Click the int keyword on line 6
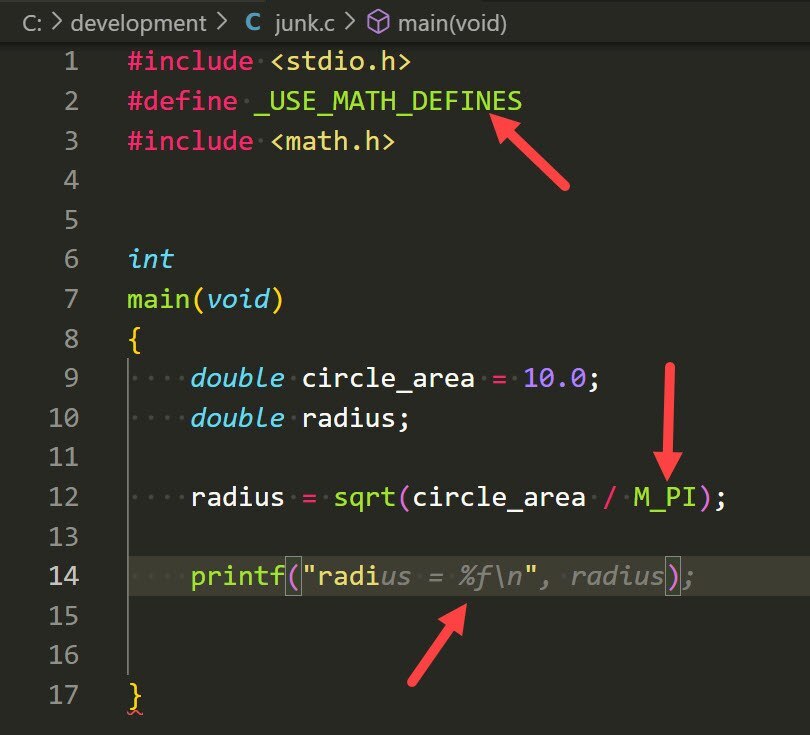Image resolution: width=810 pixels, height=735 pixels. pos(150,259)
